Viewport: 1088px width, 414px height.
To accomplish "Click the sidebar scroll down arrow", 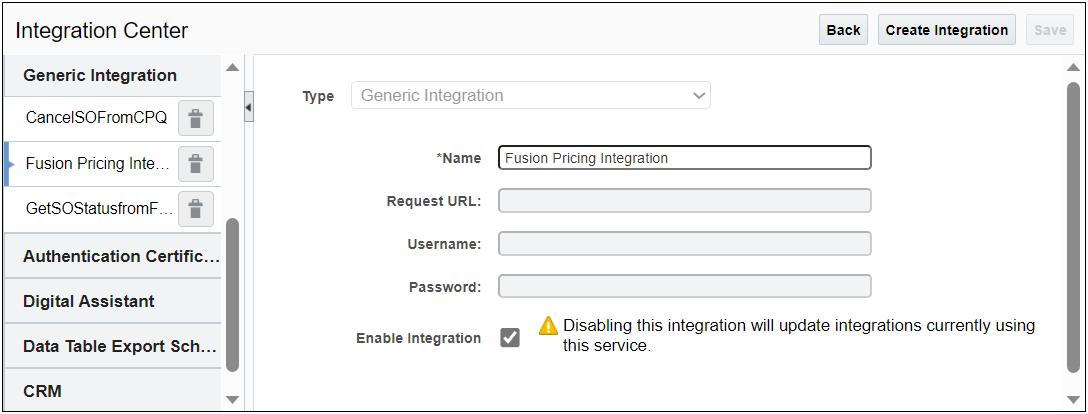I will tap(232, 399).
